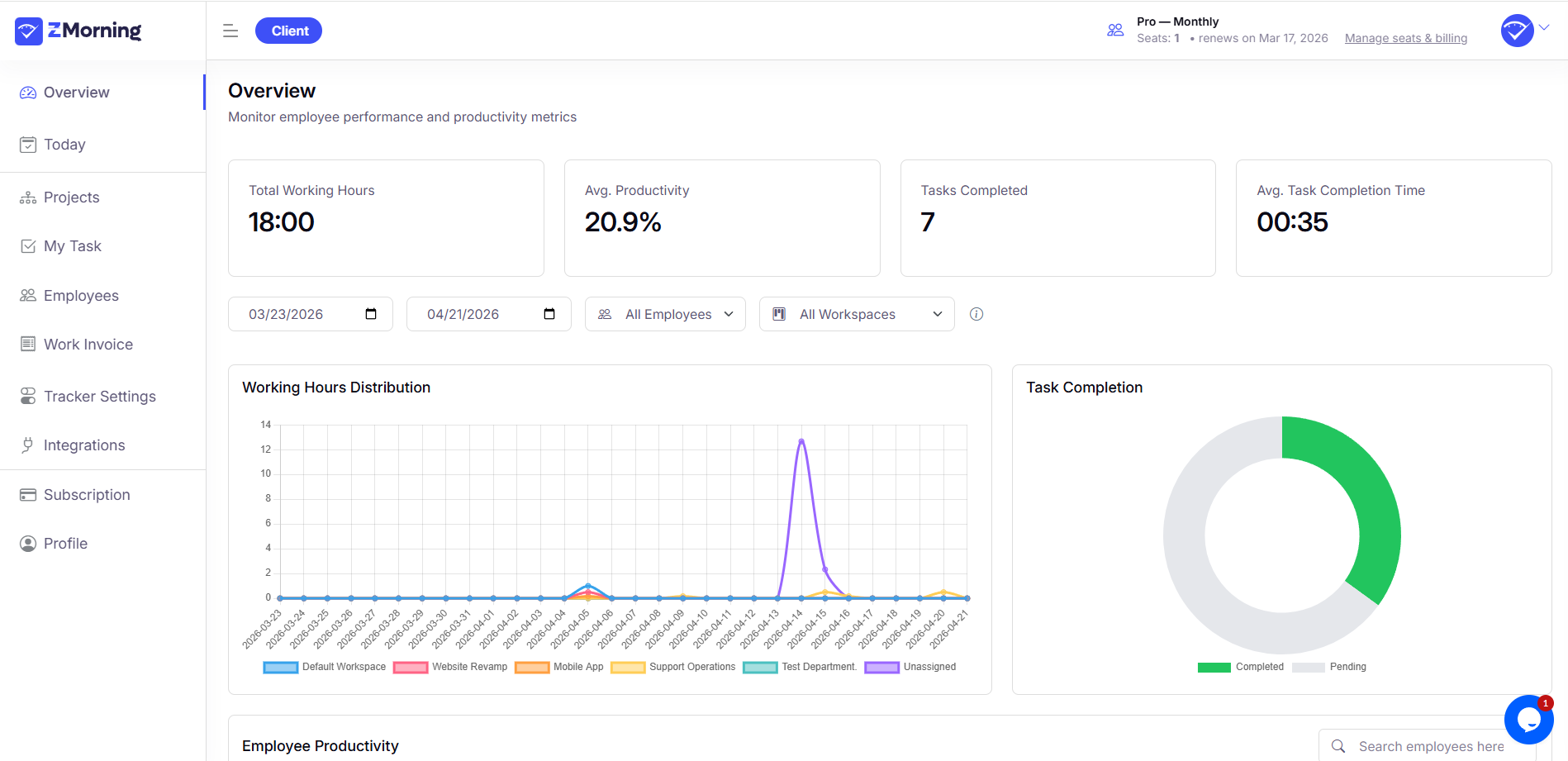Open the Projects sidebar icon

pyautogui.click(x=27, y=197)
